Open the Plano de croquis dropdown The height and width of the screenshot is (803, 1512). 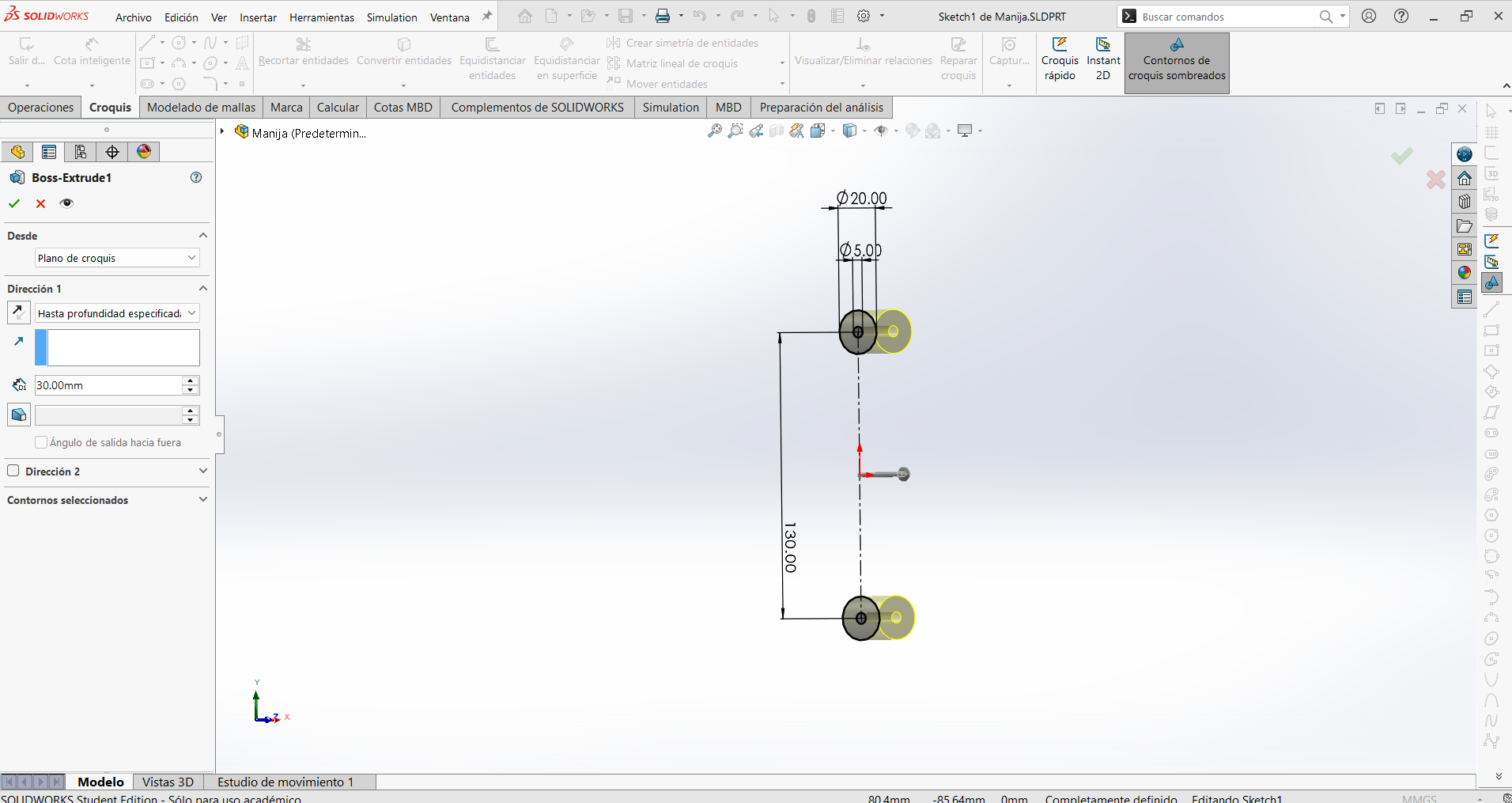(x=117, y=258)
